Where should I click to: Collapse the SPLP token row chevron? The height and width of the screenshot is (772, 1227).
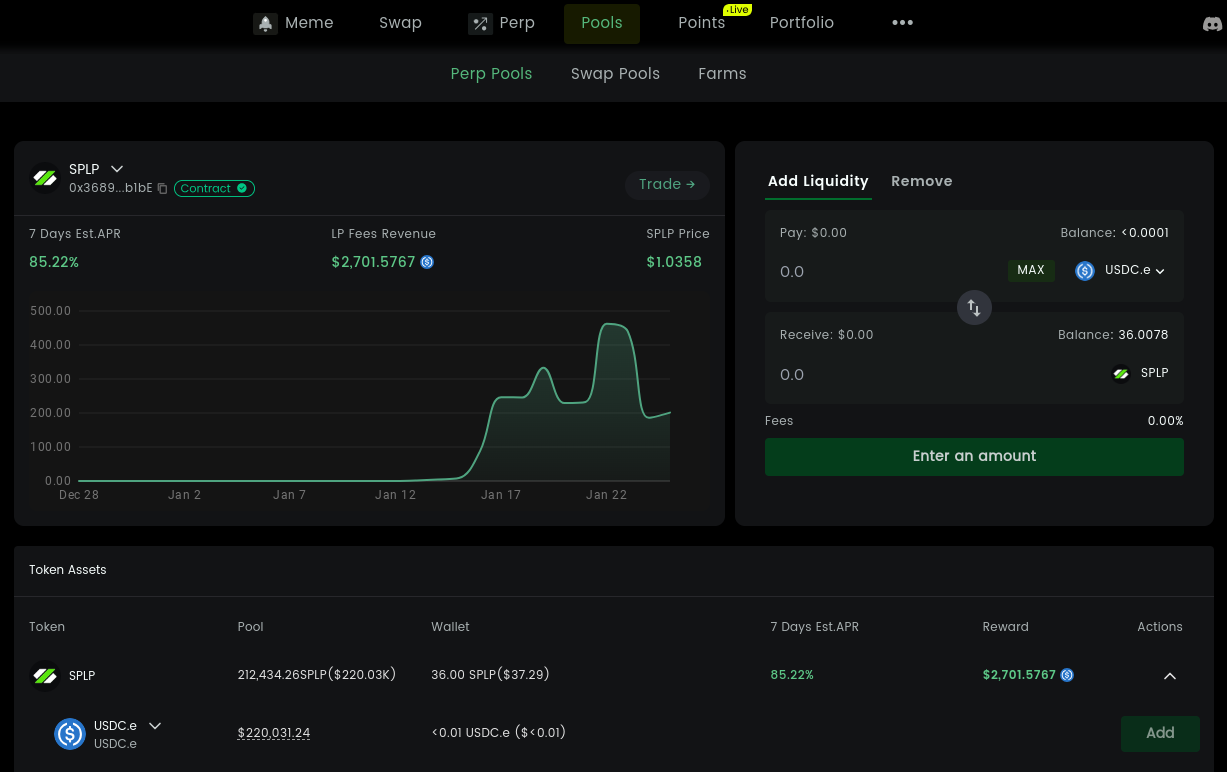click(1170, 676)
